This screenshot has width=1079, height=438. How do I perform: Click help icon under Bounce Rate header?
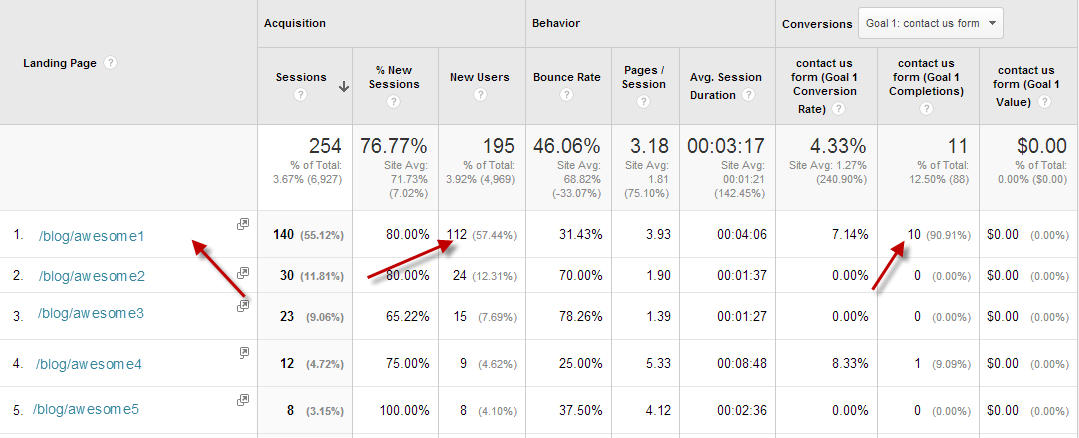click(x=566, y=95)
